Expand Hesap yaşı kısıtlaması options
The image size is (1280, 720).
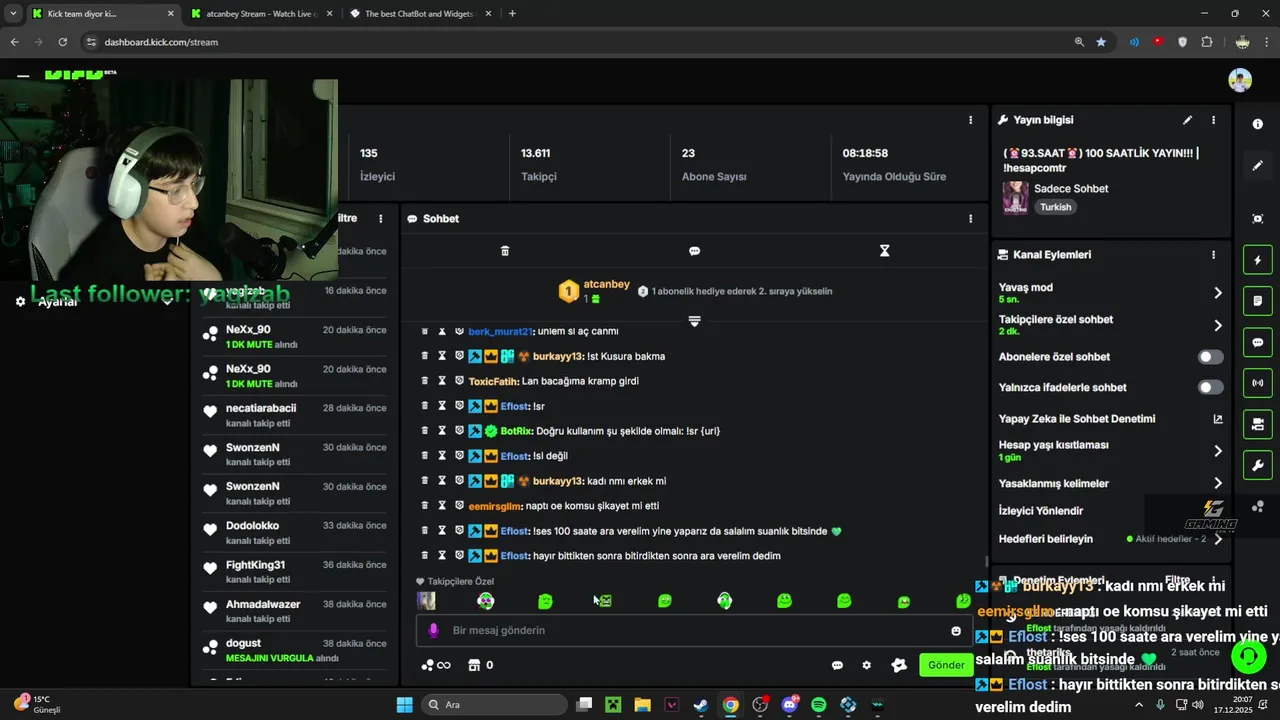point(1218,451)
